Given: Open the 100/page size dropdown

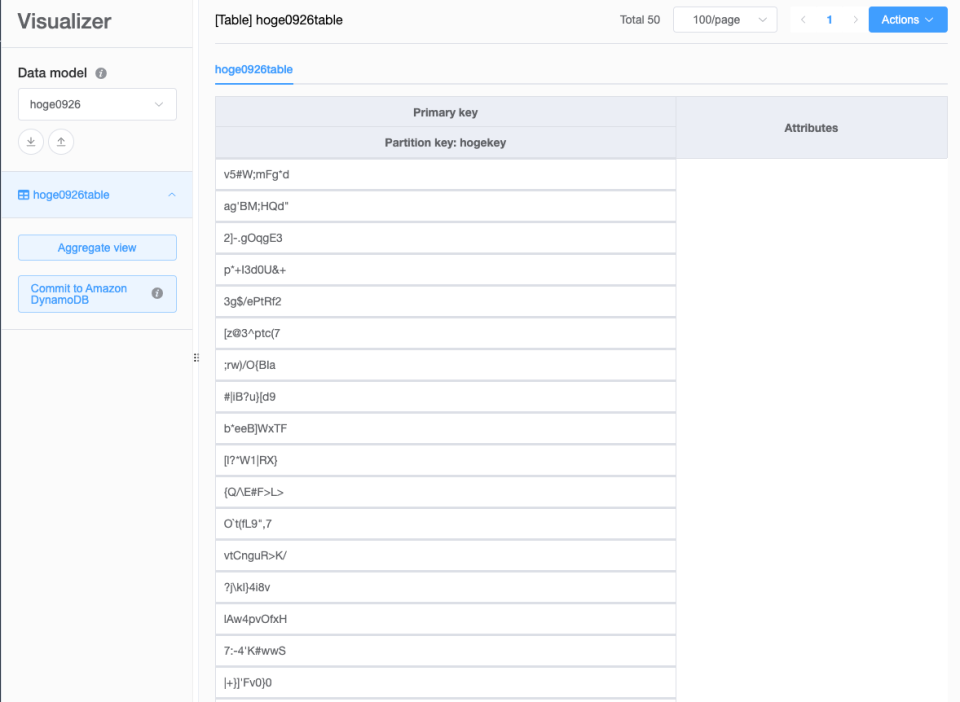Looking at the screenshot, I should 725,20.
